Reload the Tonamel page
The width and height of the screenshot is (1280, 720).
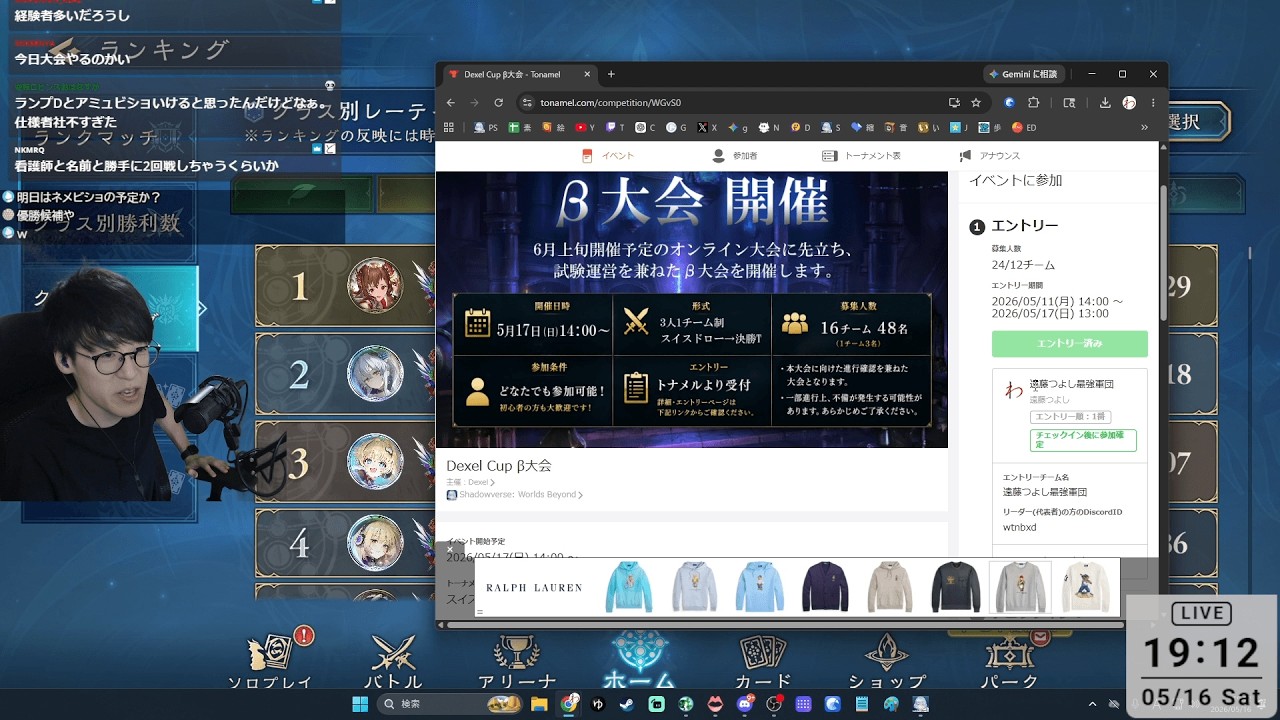pyautogui.click(x=498, y=102)
